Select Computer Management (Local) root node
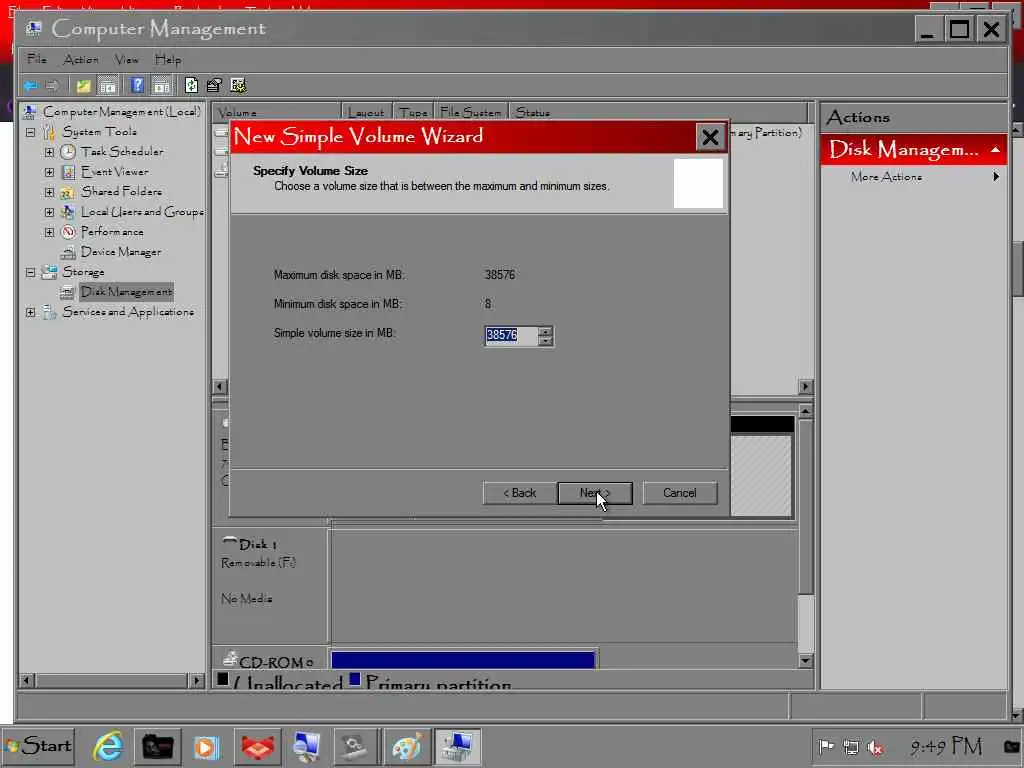This screenshot has width=1024, height=768. pos(122,112)
